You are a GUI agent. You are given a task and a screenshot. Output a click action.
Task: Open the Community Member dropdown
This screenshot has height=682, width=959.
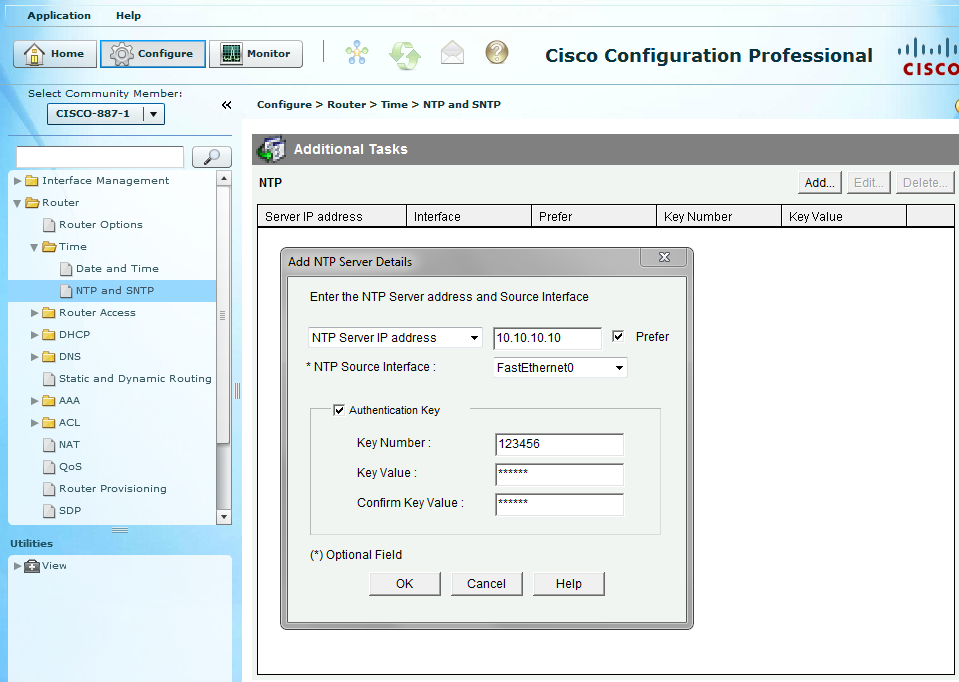pyautogui.click(x=154, y=114)
